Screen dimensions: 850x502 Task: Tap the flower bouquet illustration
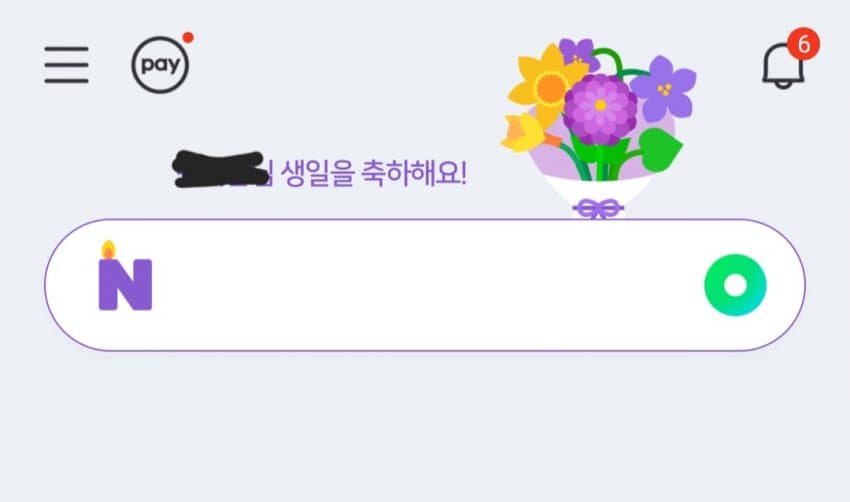point(598,129)
